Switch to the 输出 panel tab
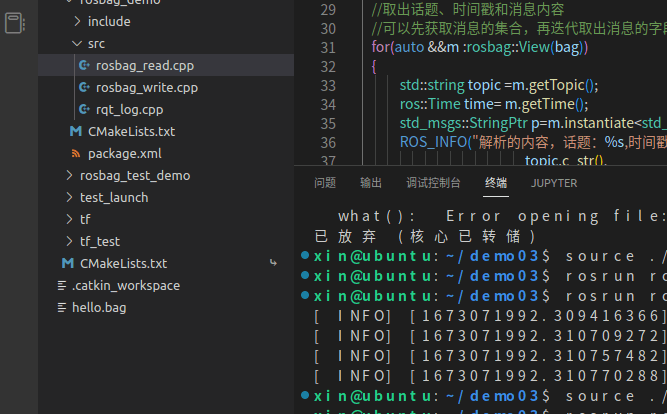This screenshot has height=414, width=667. (371, 183)
